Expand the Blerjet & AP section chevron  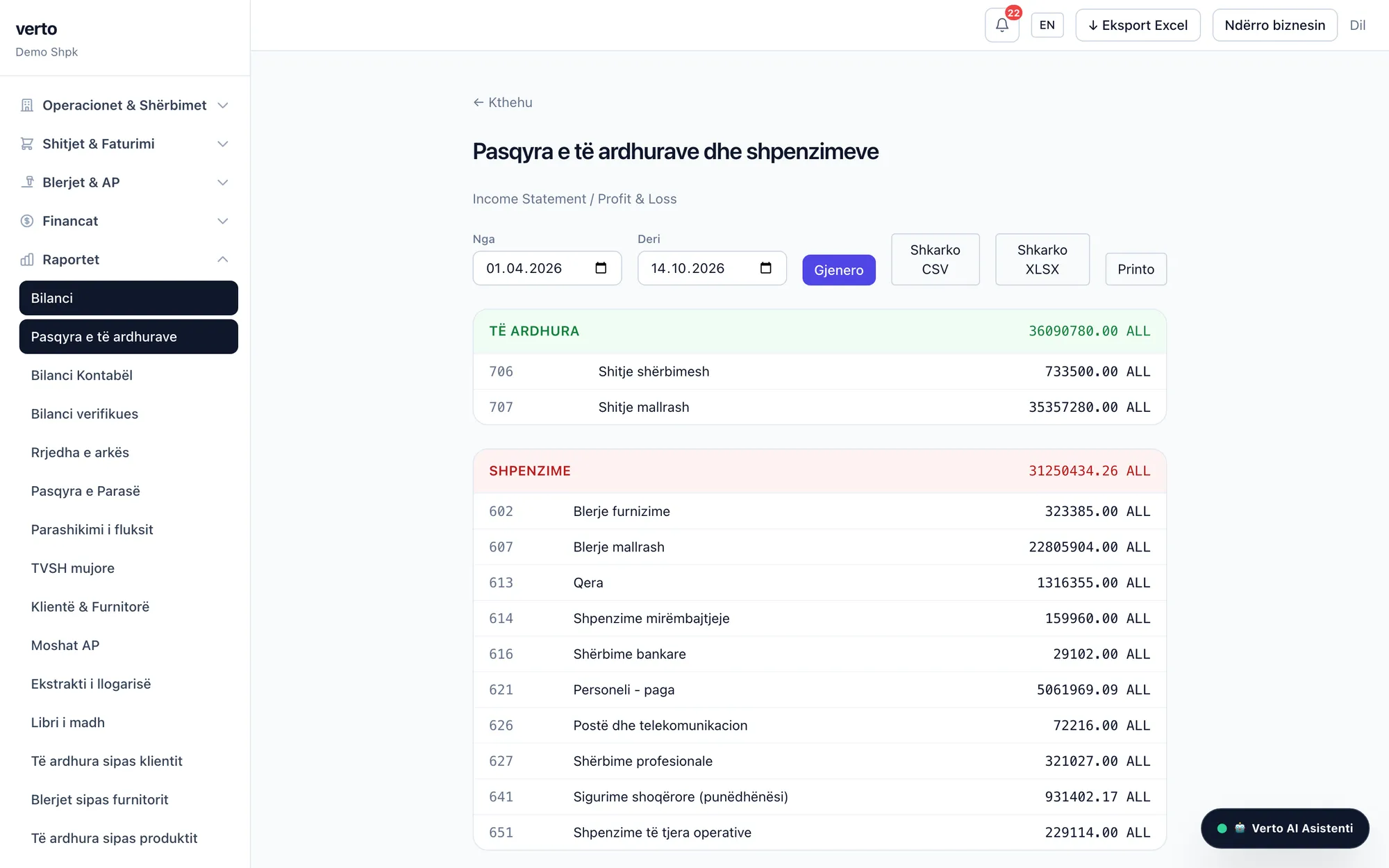coord(223,182)
